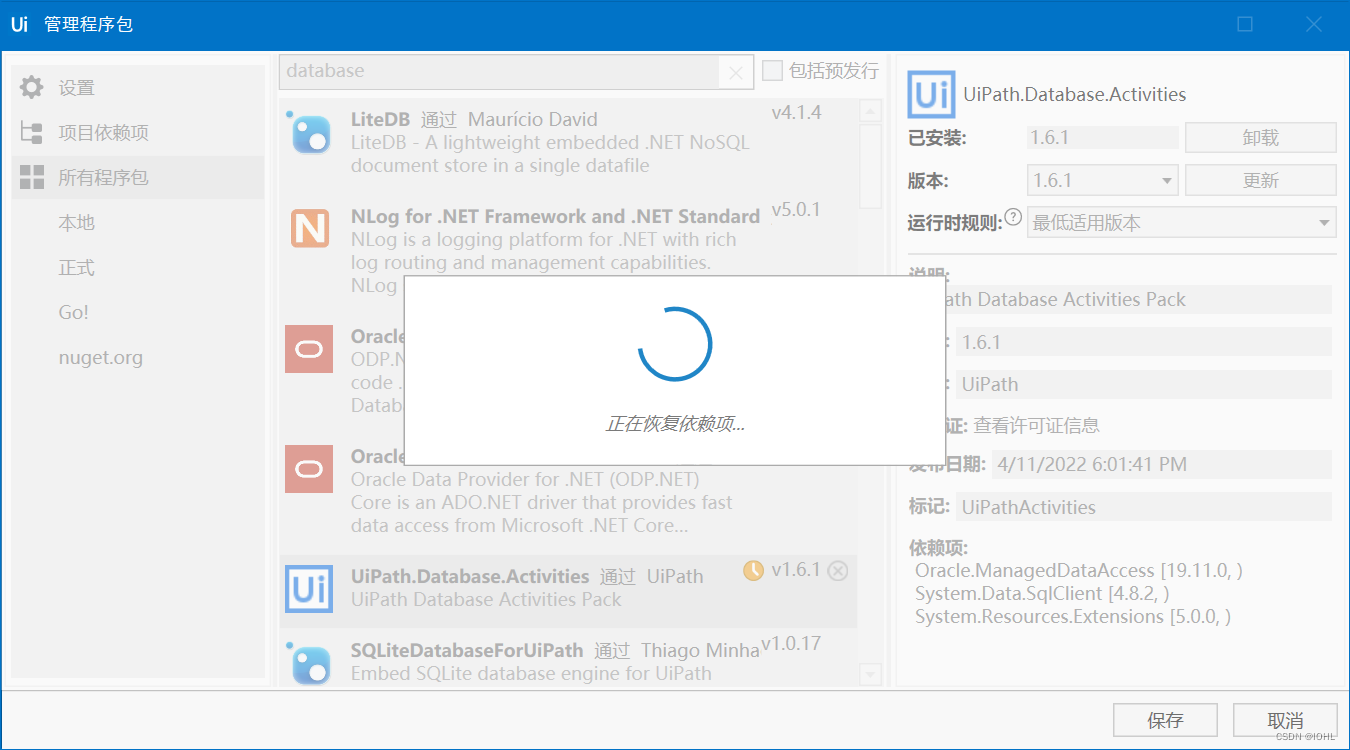Click the package list scroll down arrow
The image size is (1350, 750).
(869, 675)
